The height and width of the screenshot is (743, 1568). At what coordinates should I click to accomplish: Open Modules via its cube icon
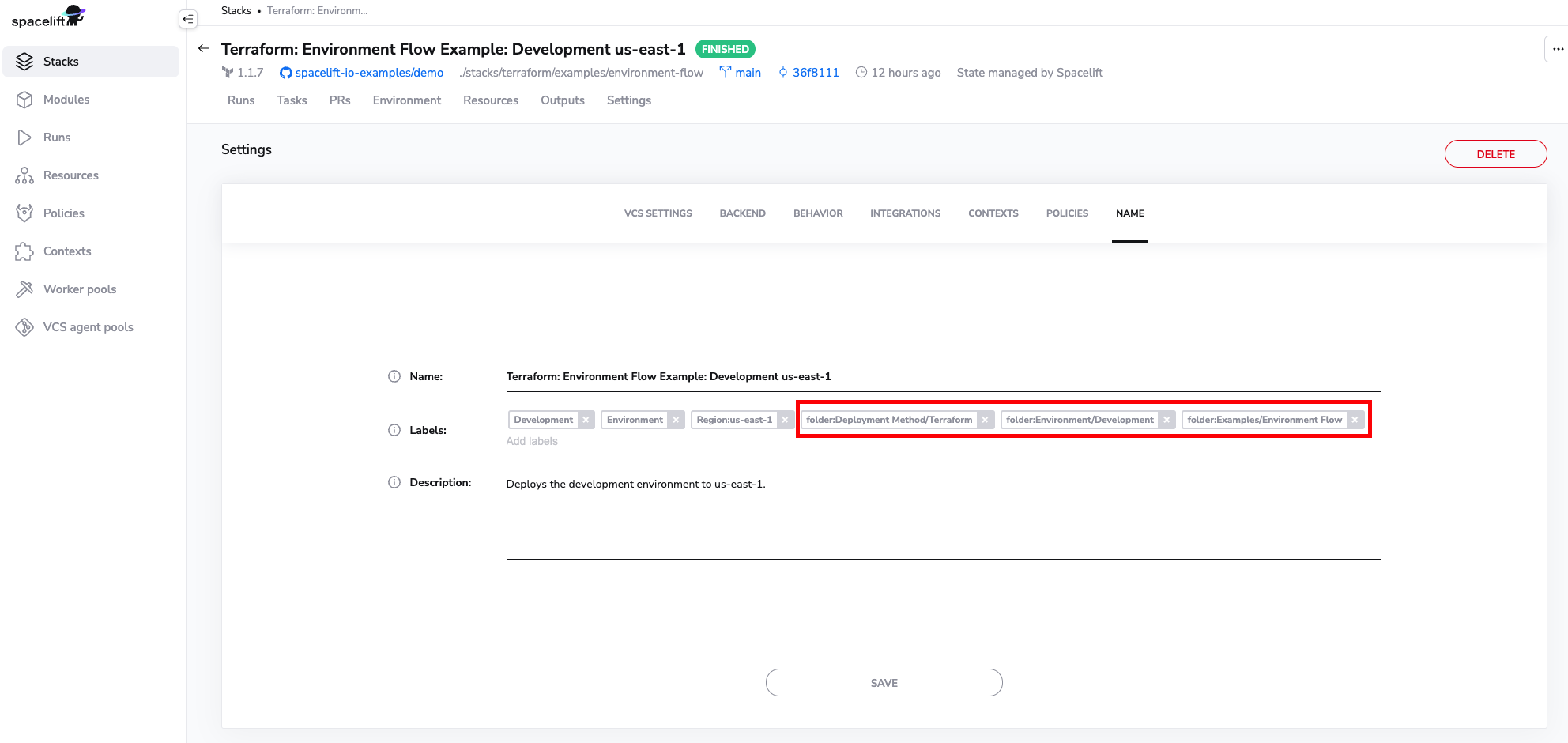coord(24,100)
